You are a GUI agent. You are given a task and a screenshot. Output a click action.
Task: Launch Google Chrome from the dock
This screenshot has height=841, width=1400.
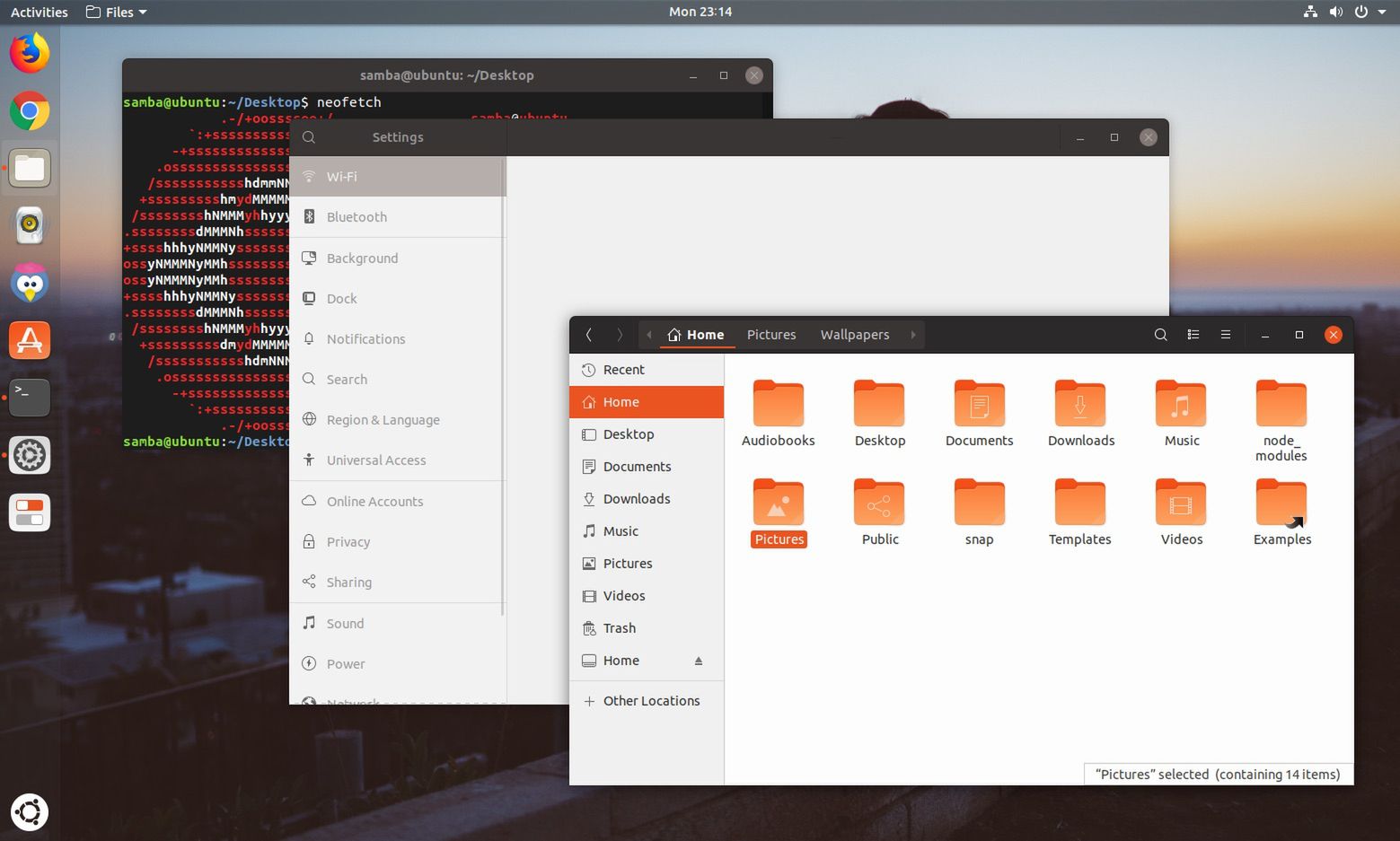click(x=29, y=110)
